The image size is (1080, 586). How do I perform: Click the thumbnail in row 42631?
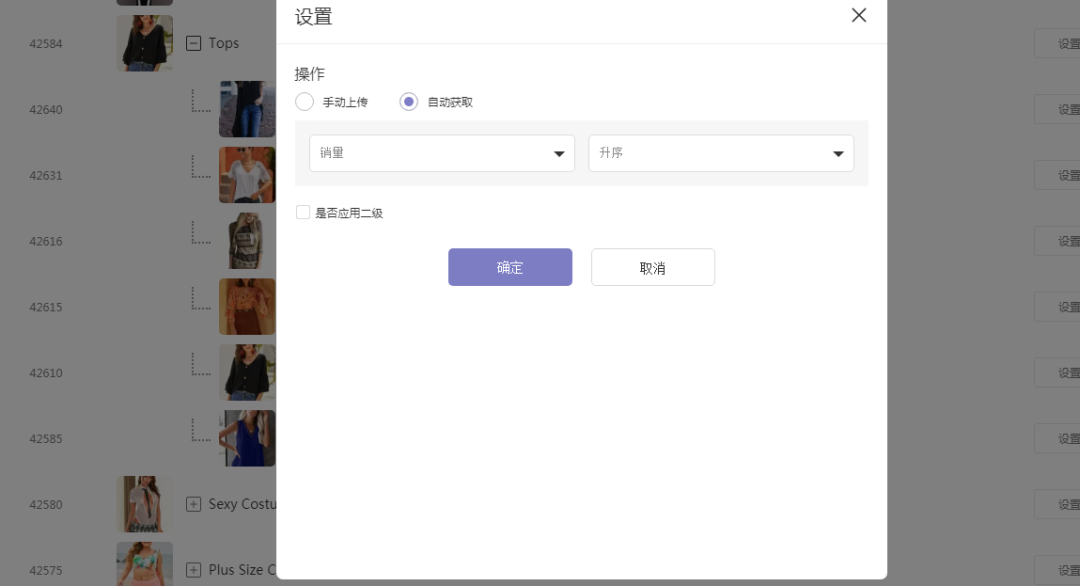tap(246, 175)
